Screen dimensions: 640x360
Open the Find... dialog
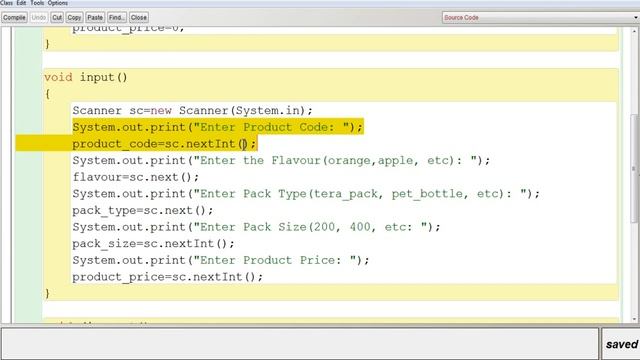click(x=117, y=18)
